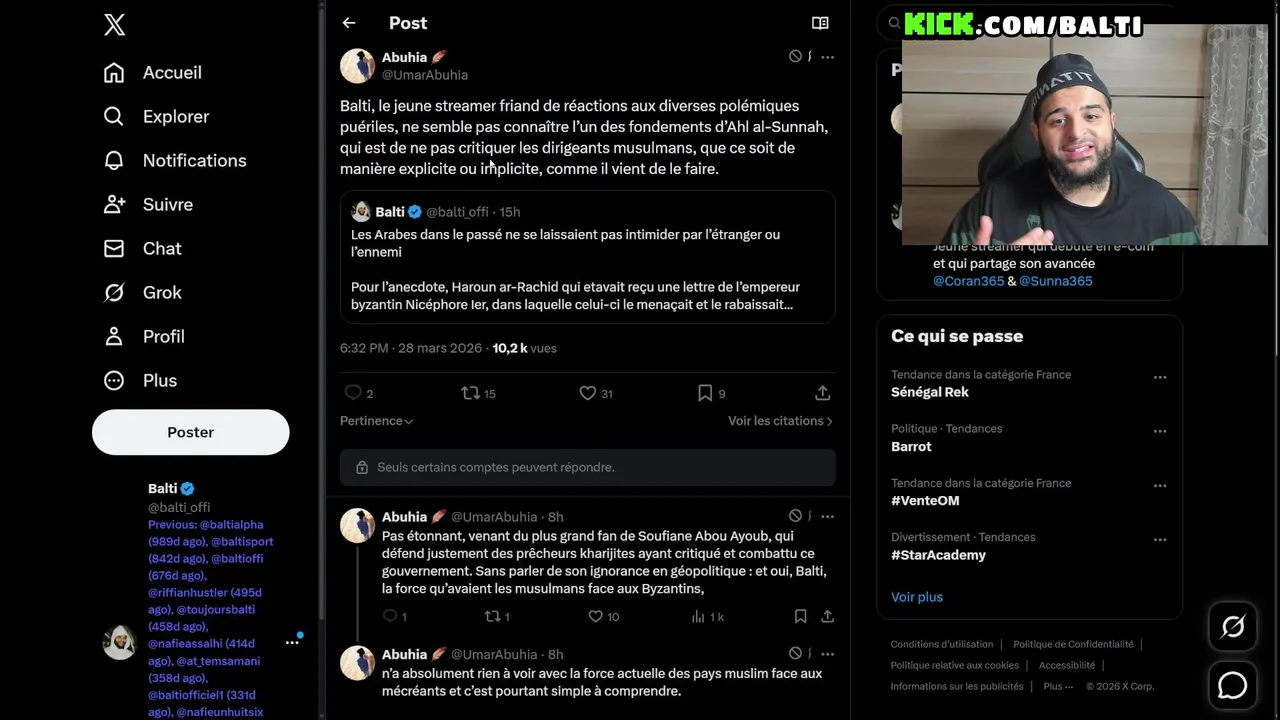This screenshot has width=1280, height=720.
Task: Open Notifications in the sidebar
Action: click(x=194, y=160)
